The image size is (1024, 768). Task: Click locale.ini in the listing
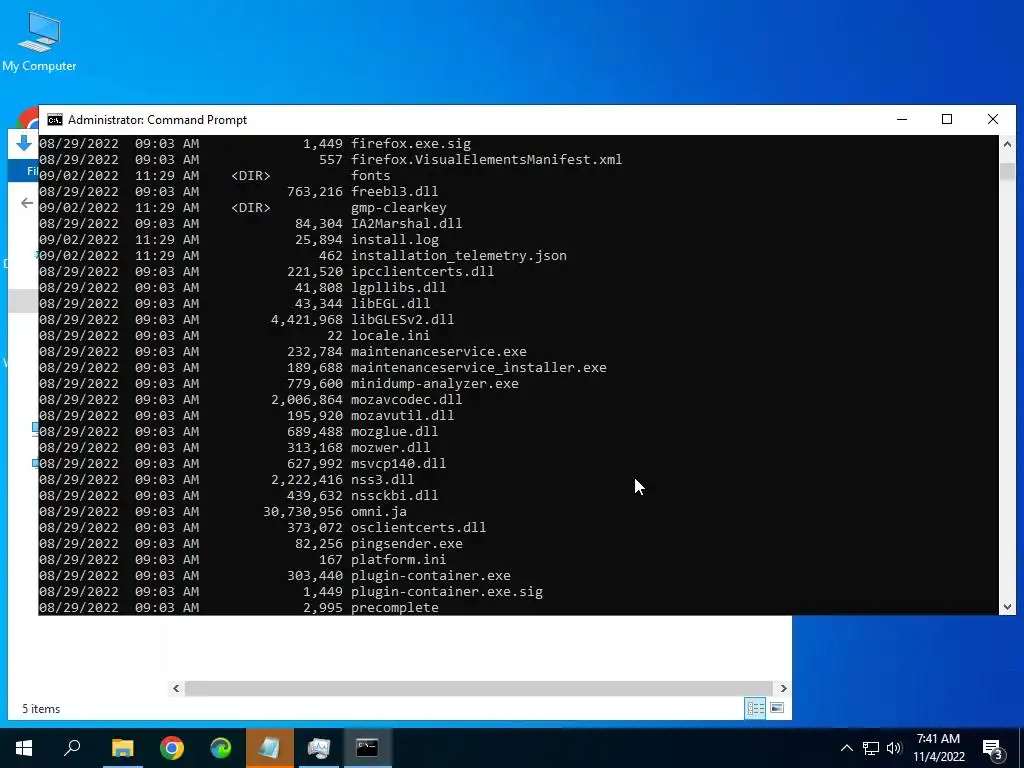[x=391, y=336]
